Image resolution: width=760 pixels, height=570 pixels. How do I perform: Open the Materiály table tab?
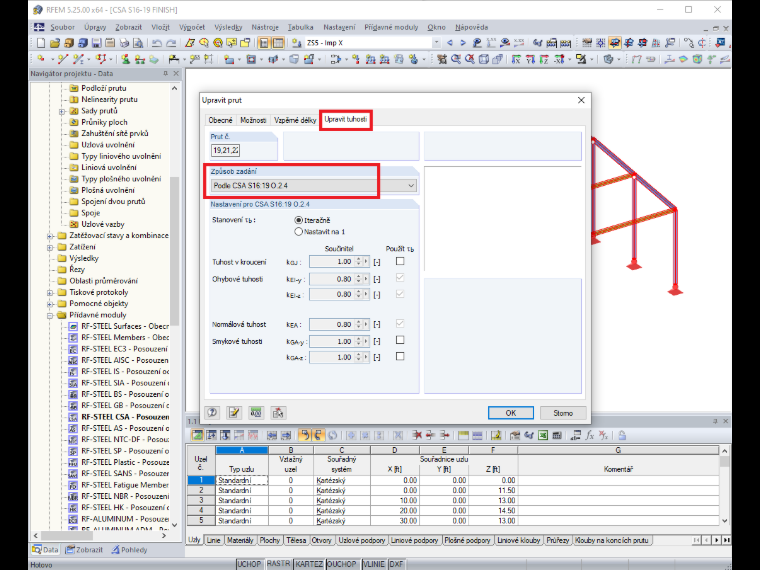(x=240, y=540)
